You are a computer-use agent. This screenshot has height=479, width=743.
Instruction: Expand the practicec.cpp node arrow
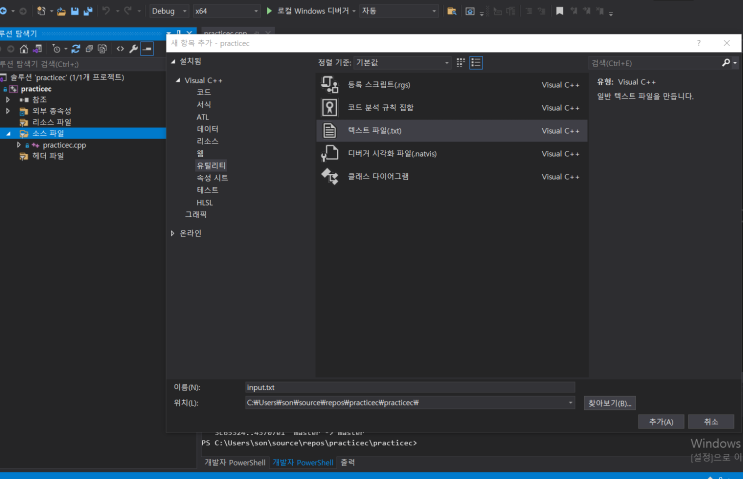click(18, 145)
